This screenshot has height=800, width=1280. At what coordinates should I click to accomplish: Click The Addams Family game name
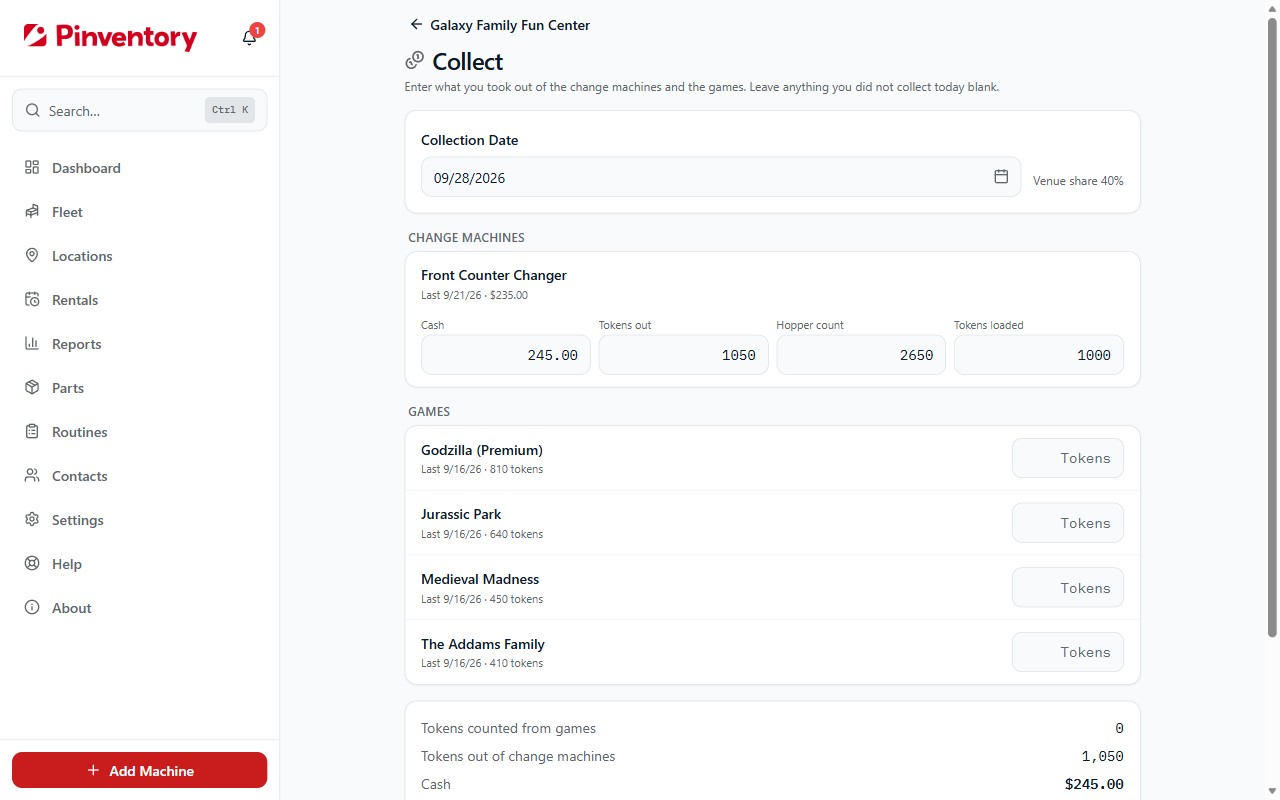click(x=483, y=644)
